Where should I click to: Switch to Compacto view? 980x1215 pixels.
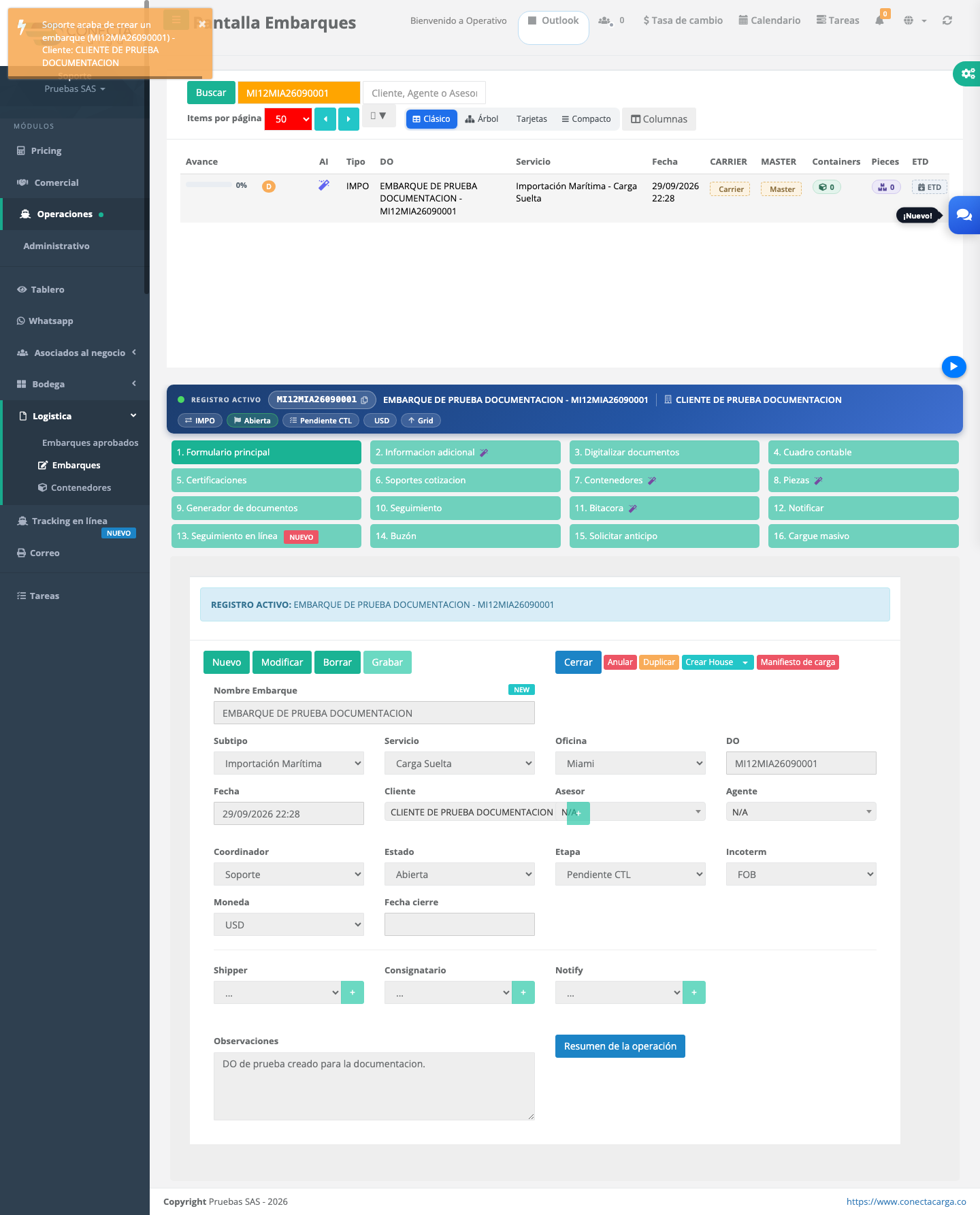click(586, 119)
